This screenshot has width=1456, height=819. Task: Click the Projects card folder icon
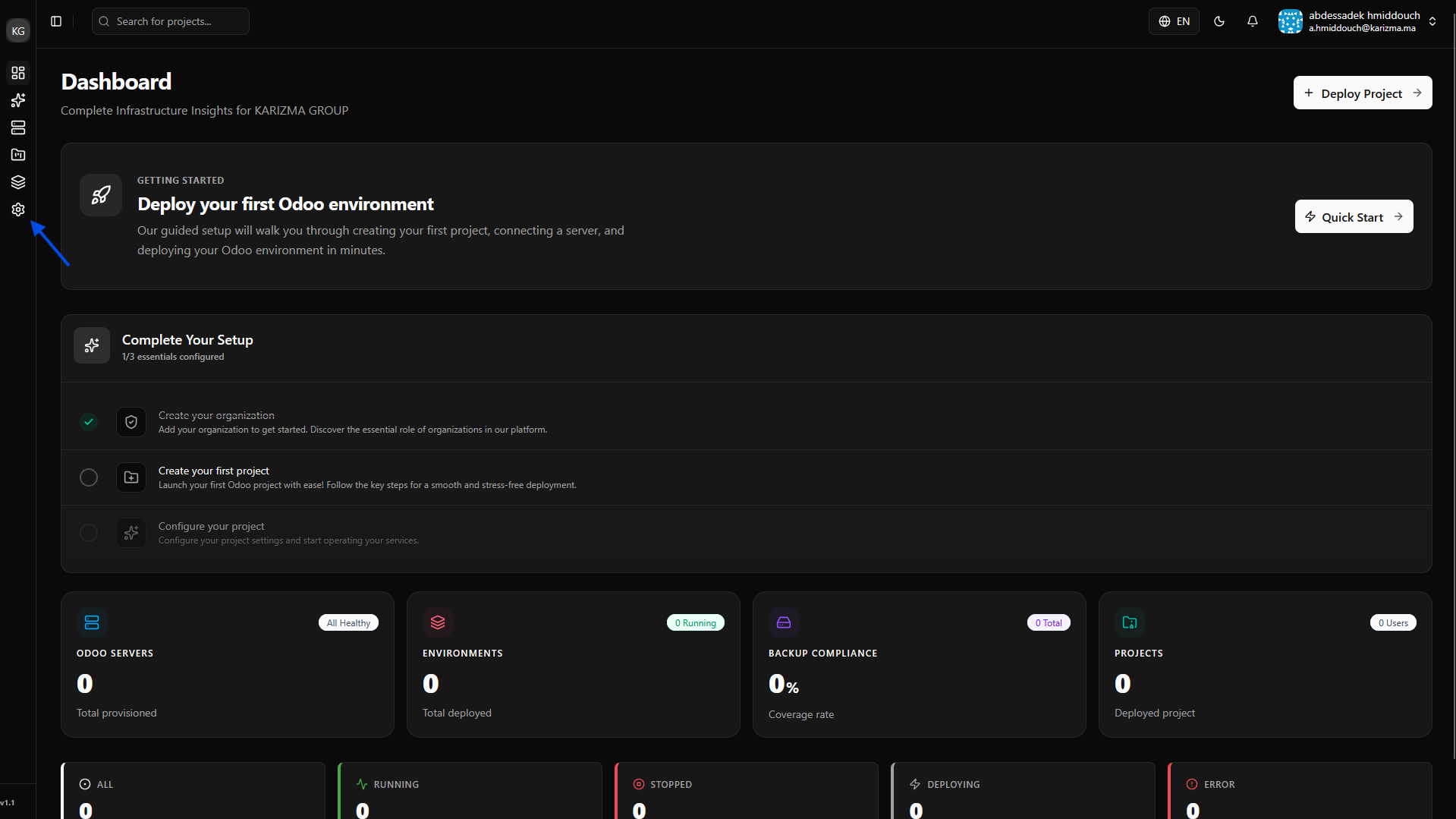point(1130,622)
